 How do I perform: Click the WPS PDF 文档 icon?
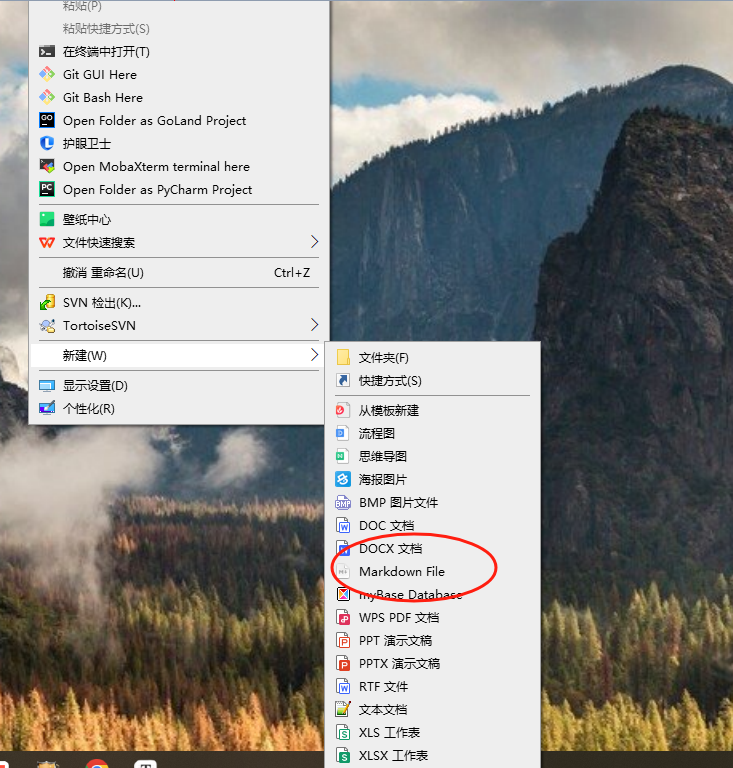click(x=342, y=617)
